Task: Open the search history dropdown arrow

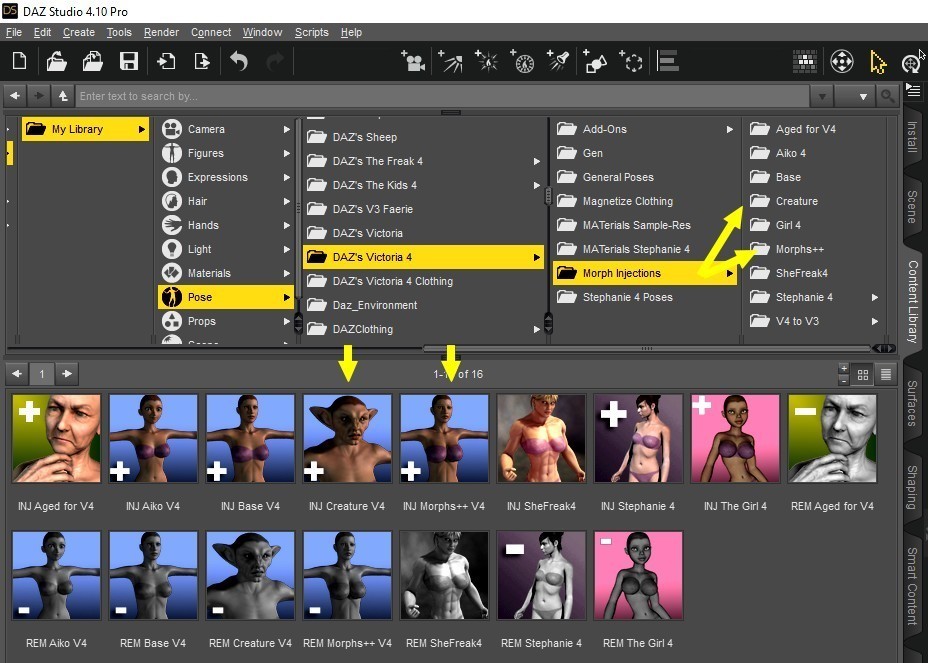Action: point(821,96)
